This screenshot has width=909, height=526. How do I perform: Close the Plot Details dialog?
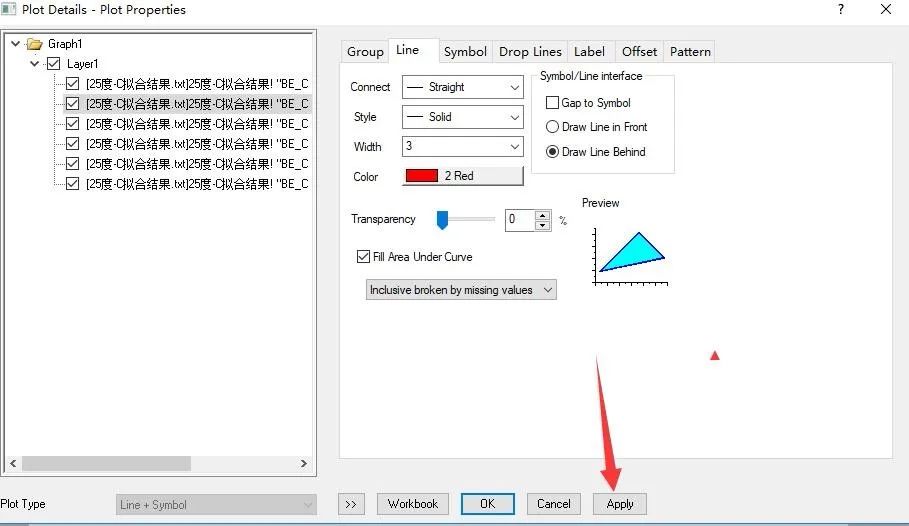[x=886, y=9]
